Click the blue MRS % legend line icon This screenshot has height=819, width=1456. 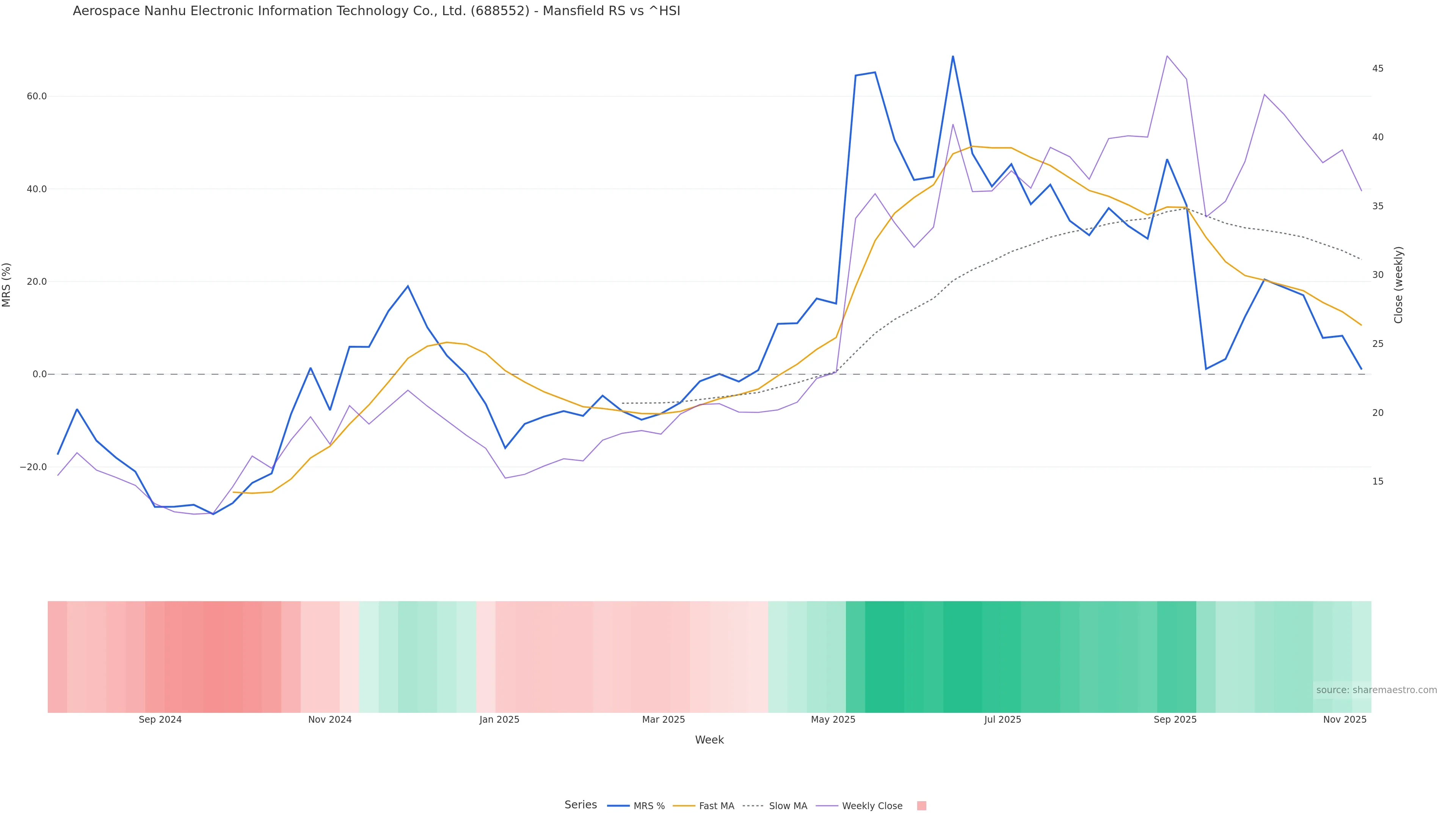tap(618, 806)
